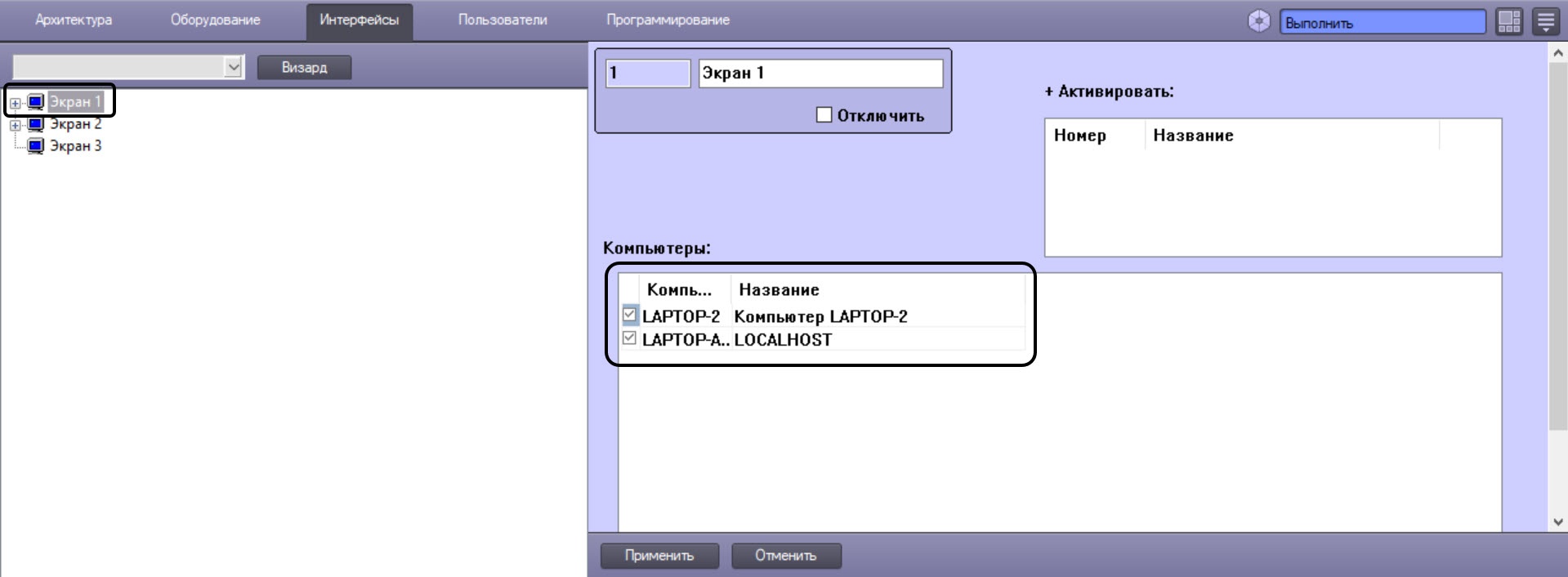Open the Пользователи tab

pos(503,20)
